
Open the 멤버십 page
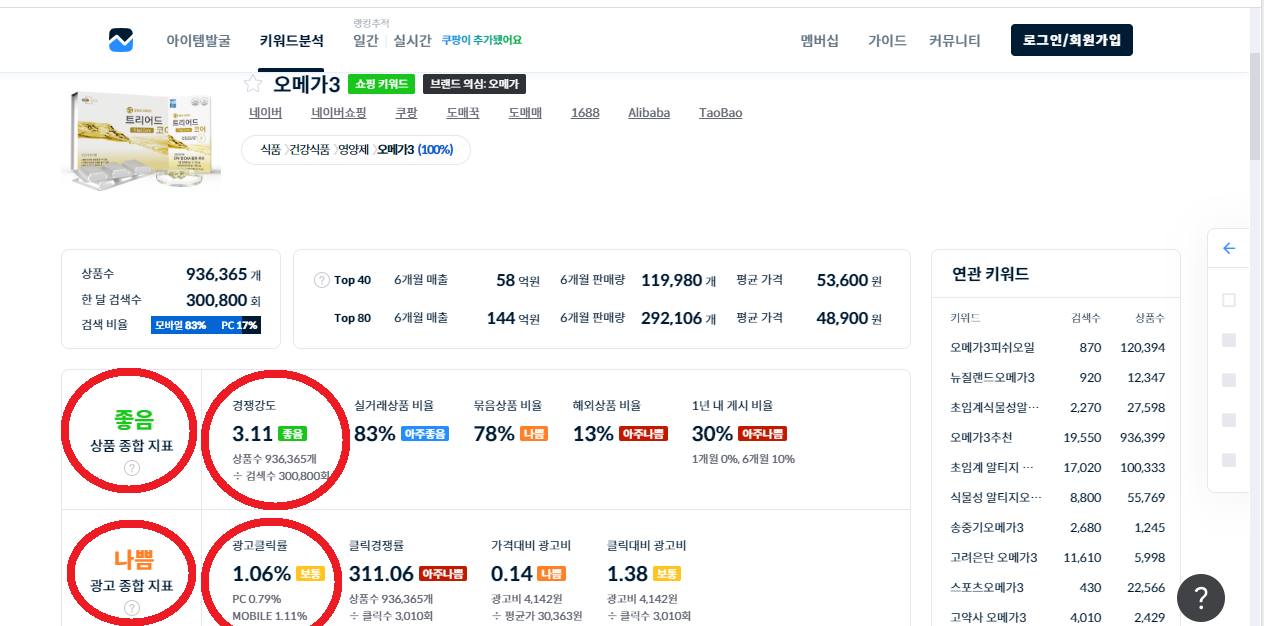820,41
